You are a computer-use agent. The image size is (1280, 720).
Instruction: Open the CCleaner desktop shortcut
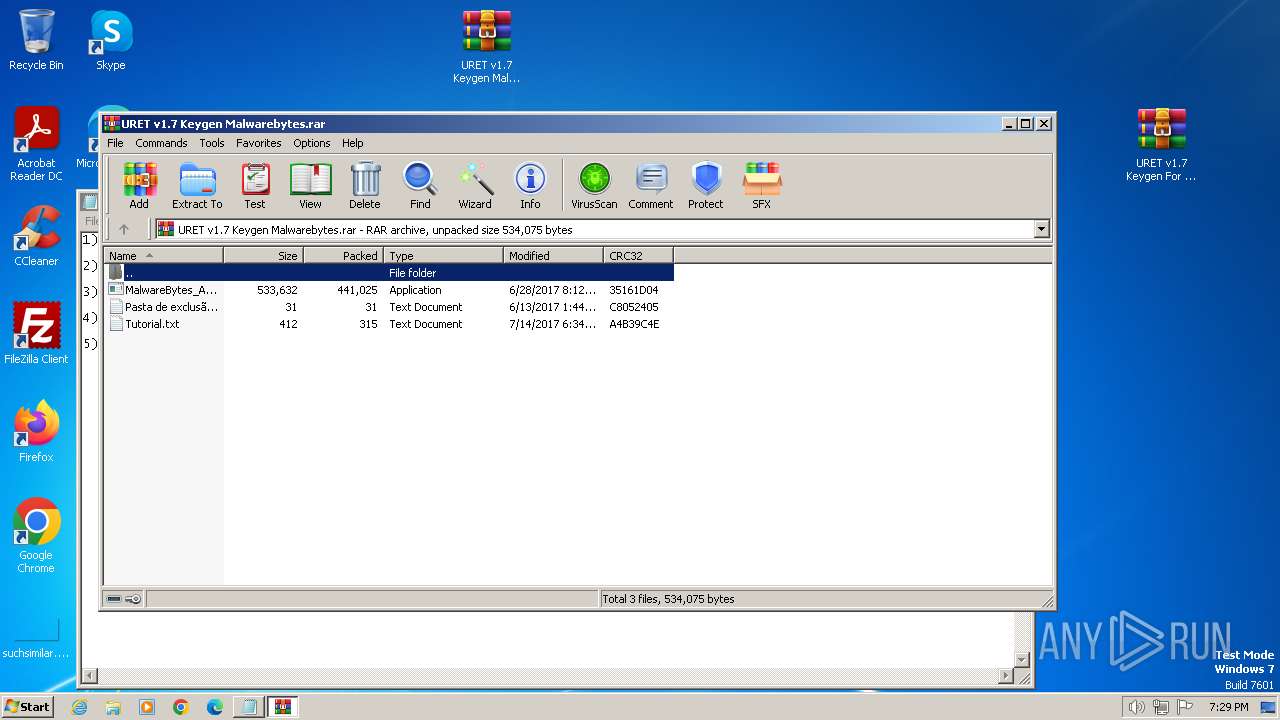(x=36, y=236)
